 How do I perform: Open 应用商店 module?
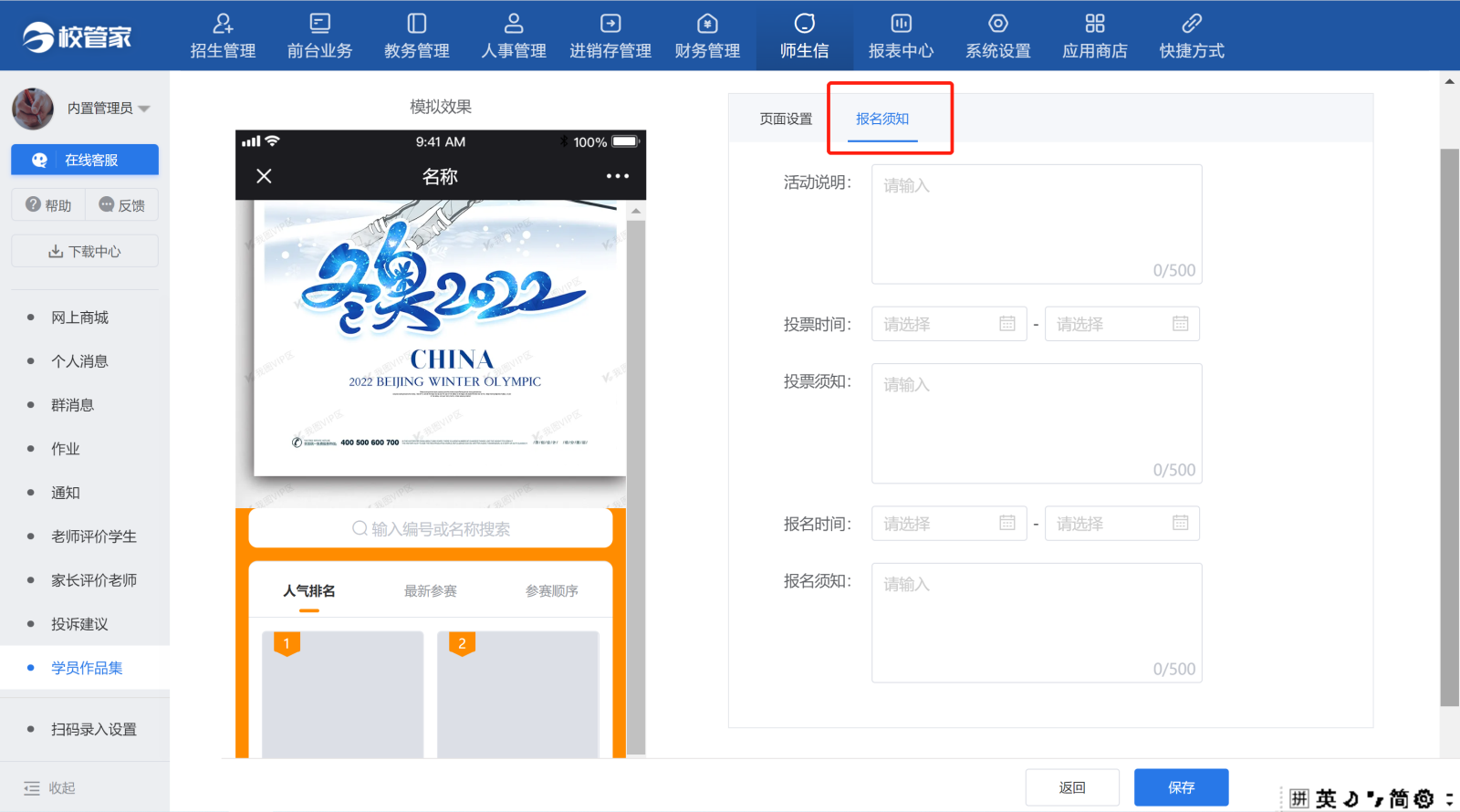point(1095,36)
